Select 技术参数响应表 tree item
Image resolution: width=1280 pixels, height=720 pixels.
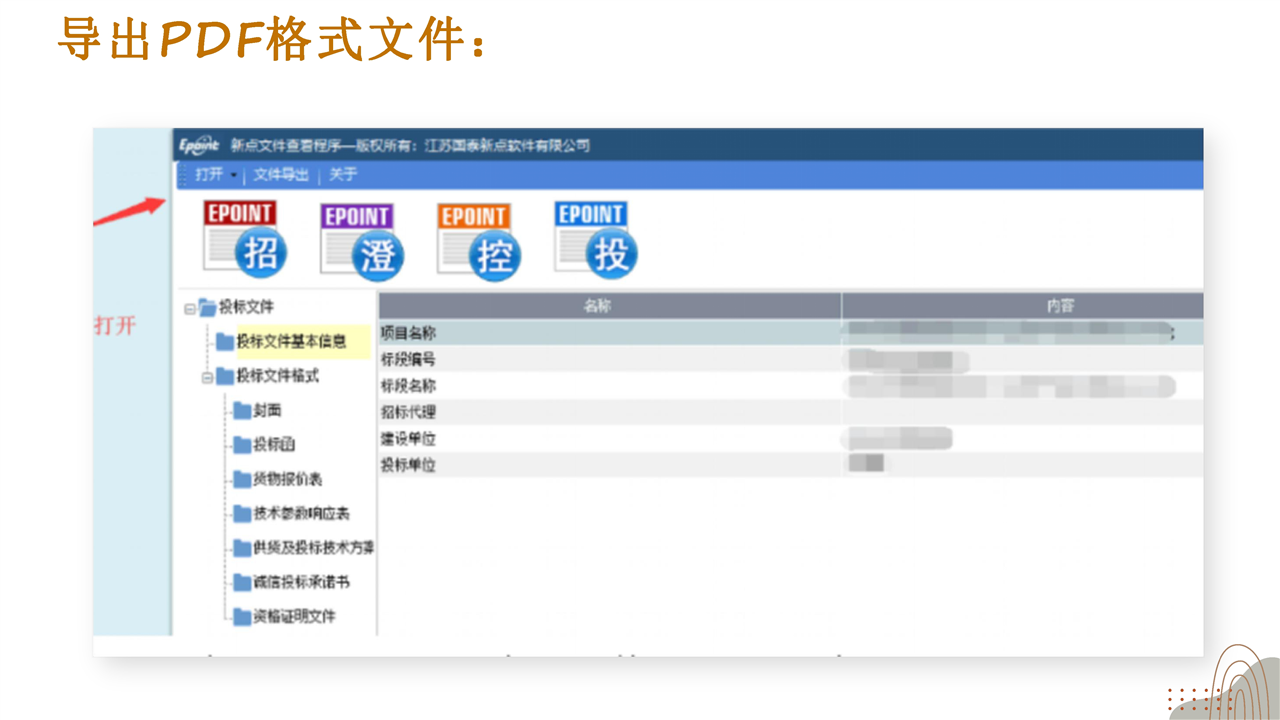301,514
